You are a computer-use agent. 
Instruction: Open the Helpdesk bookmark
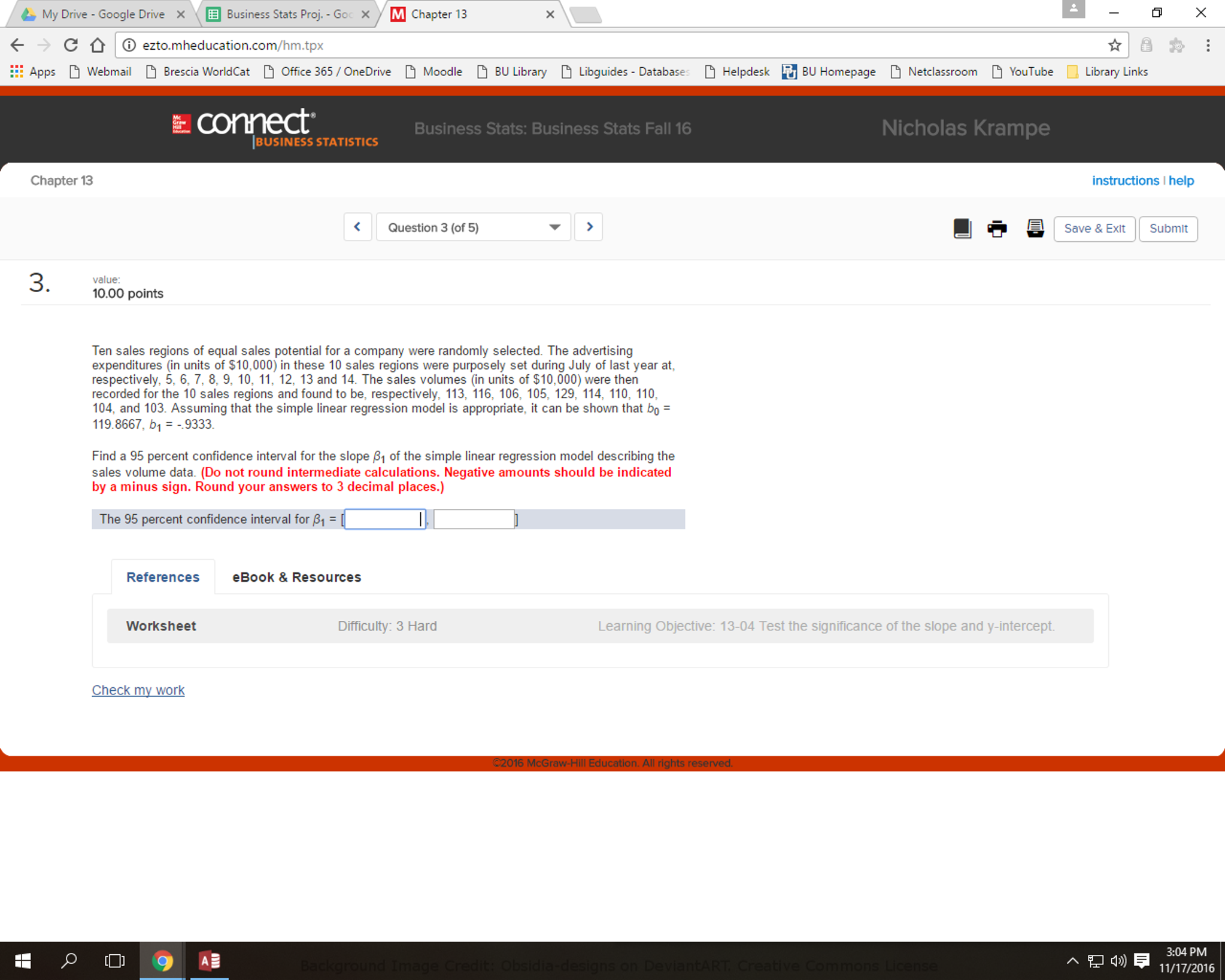[737, 72]
